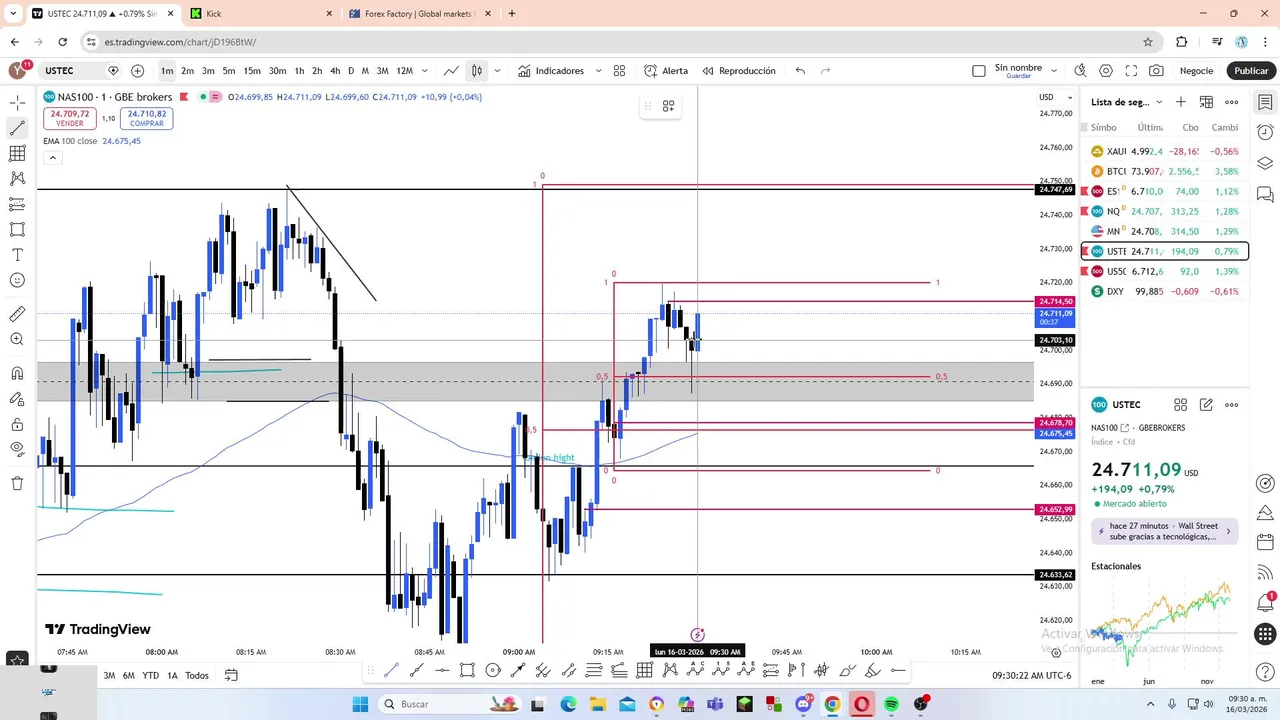Enter fullscreen mode
The width and height of the screenshot is (1280, 720).
click(x=1131, y=71)
